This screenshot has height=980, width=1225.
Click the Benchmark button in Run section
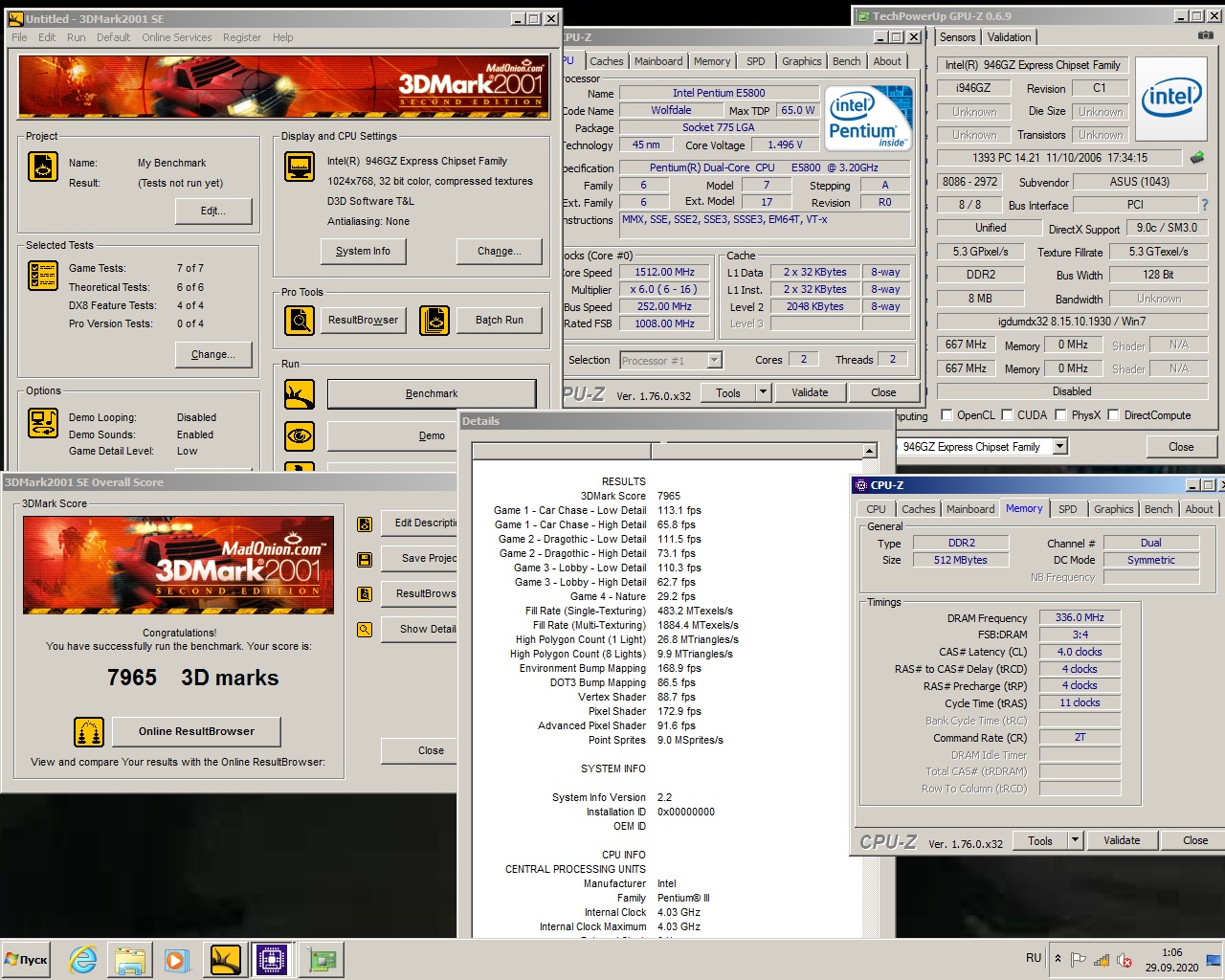432,393
